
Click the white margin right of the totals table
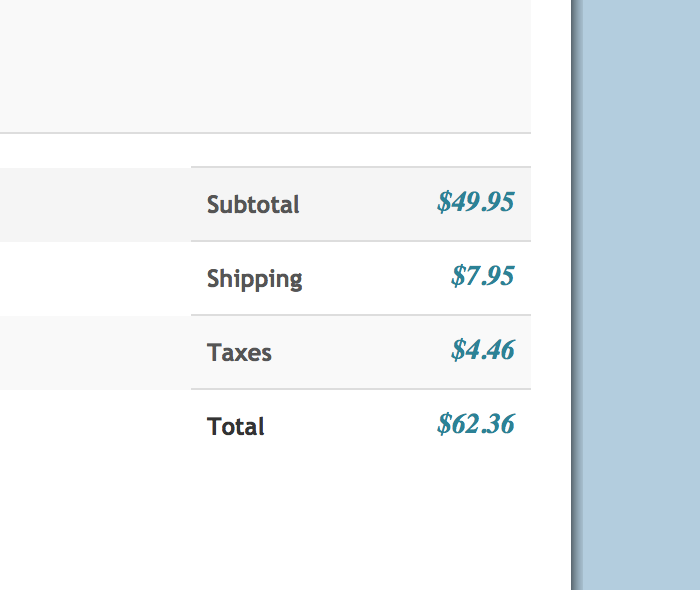click(550, 300)
